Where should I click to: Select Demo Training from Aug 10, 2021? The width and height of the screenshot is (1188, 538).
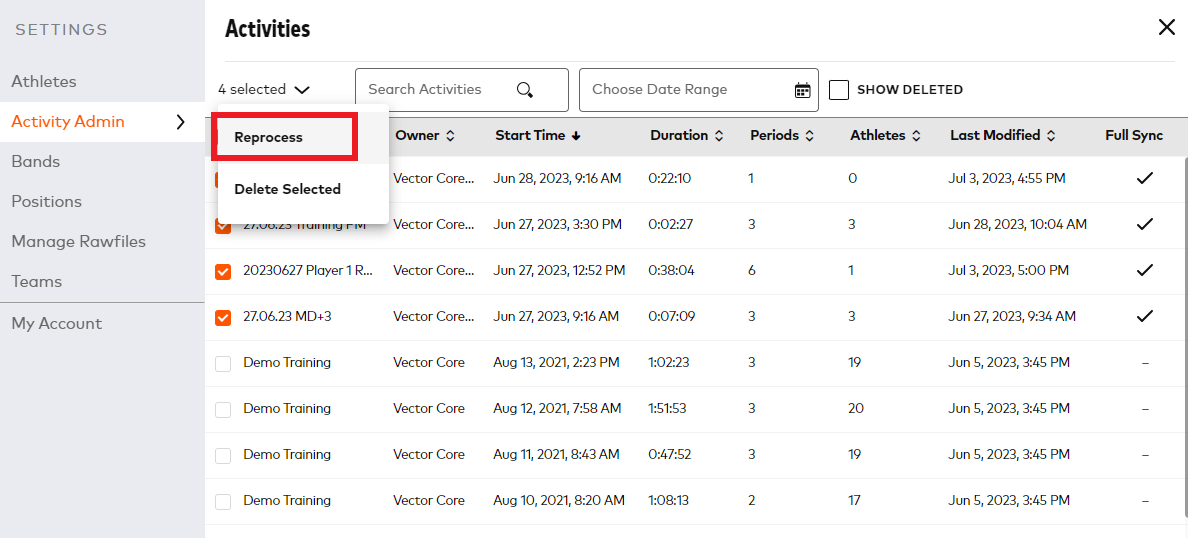223,502
